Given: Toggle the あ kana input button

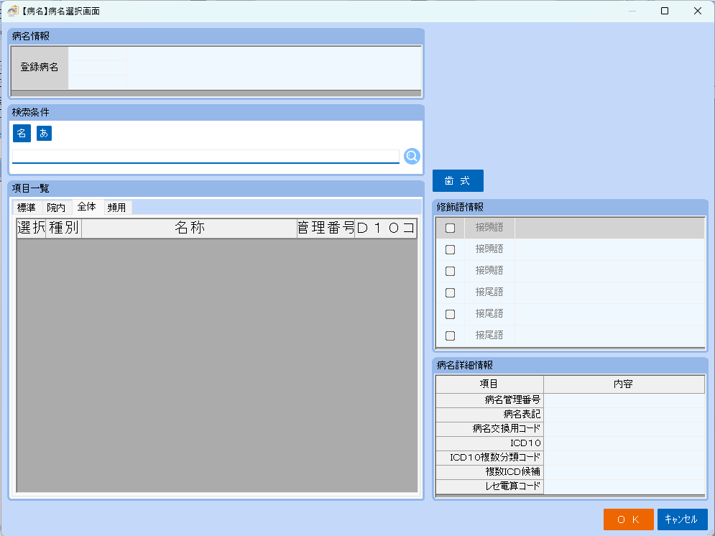Looking at the screenshot, I should pos(44,133).
